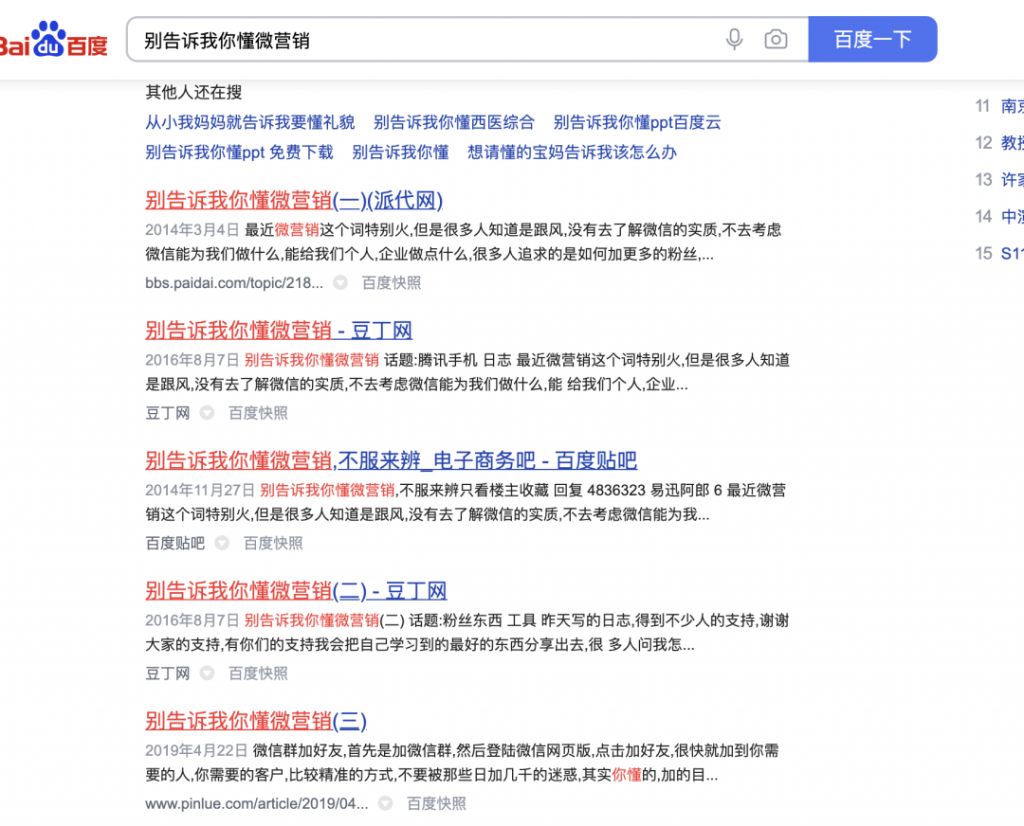
Task: Click the date 2014年3月4日
Action: 192,230
